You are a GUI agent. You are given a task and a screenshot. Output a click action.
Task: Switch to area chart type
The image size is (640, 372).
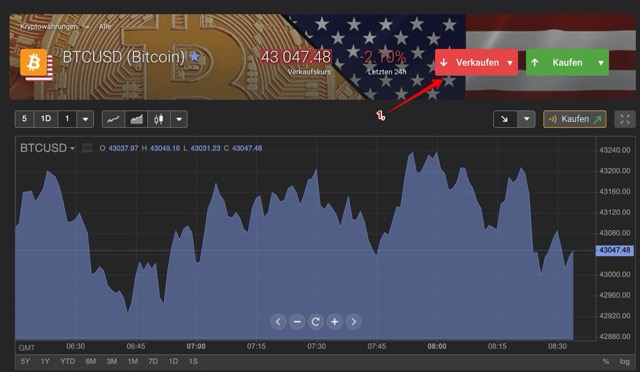(x=136, y=119)
